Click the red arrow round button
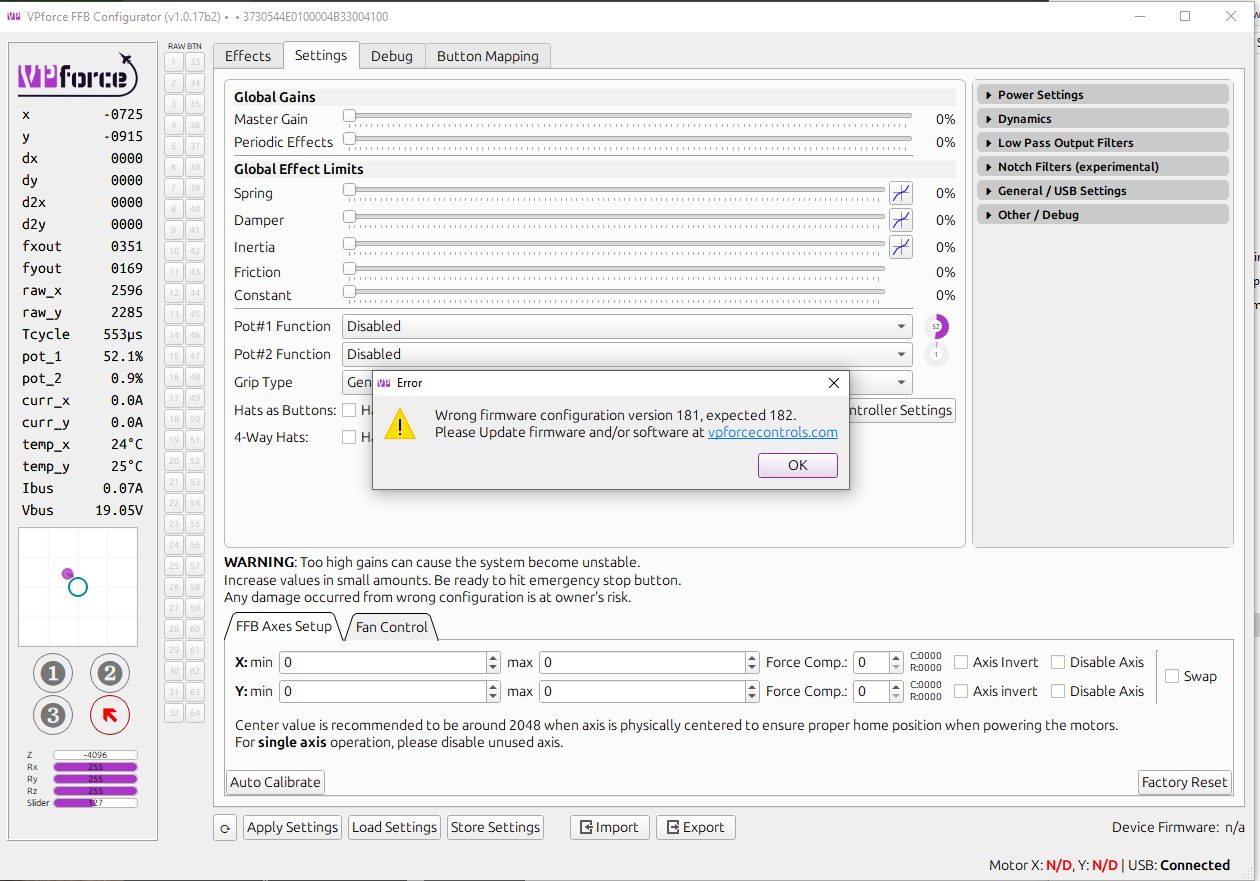 point(110,715)
